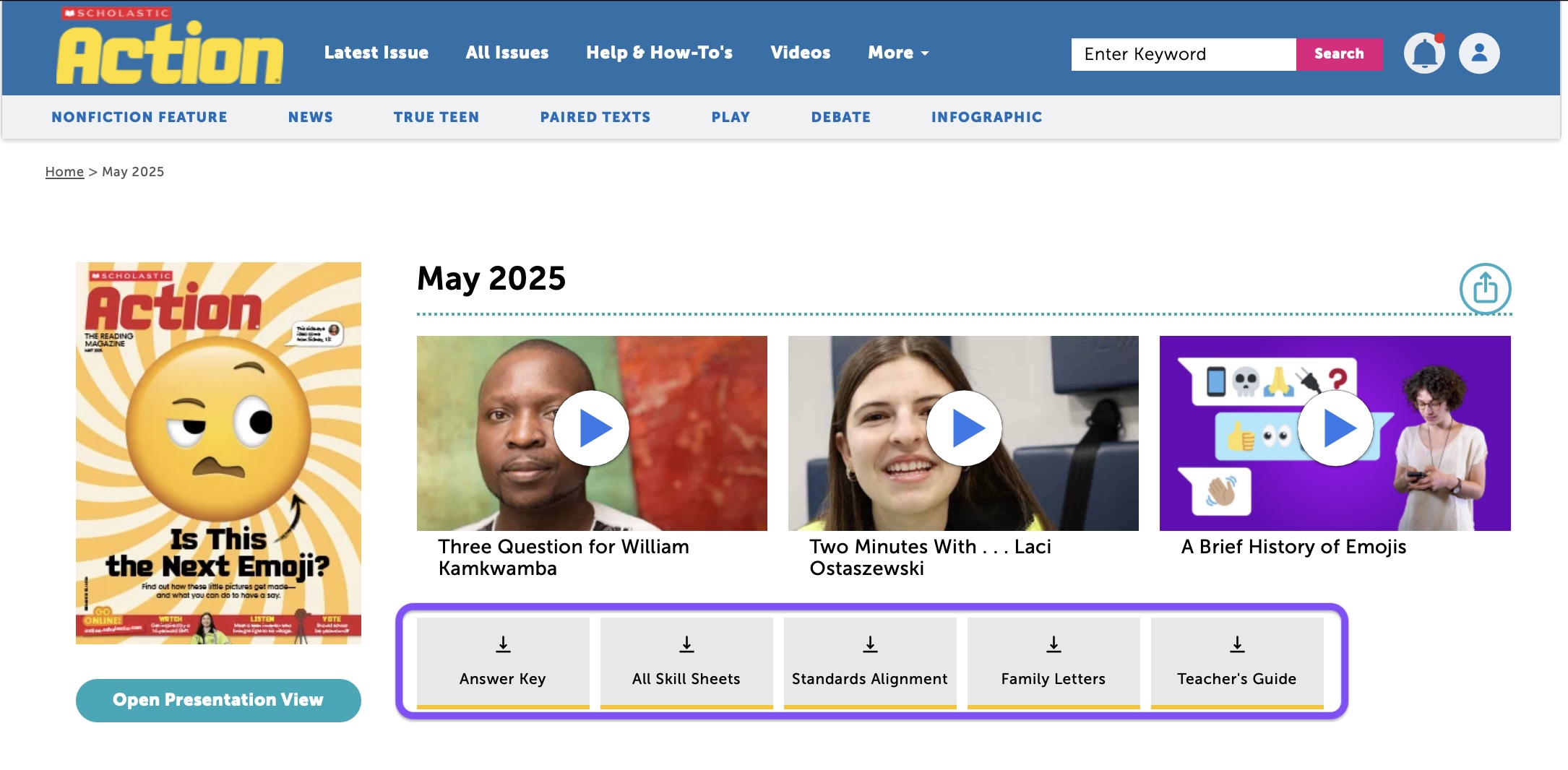Download the Standards Alignment file
1568x770 pixels.
click(x=870, y=662)
